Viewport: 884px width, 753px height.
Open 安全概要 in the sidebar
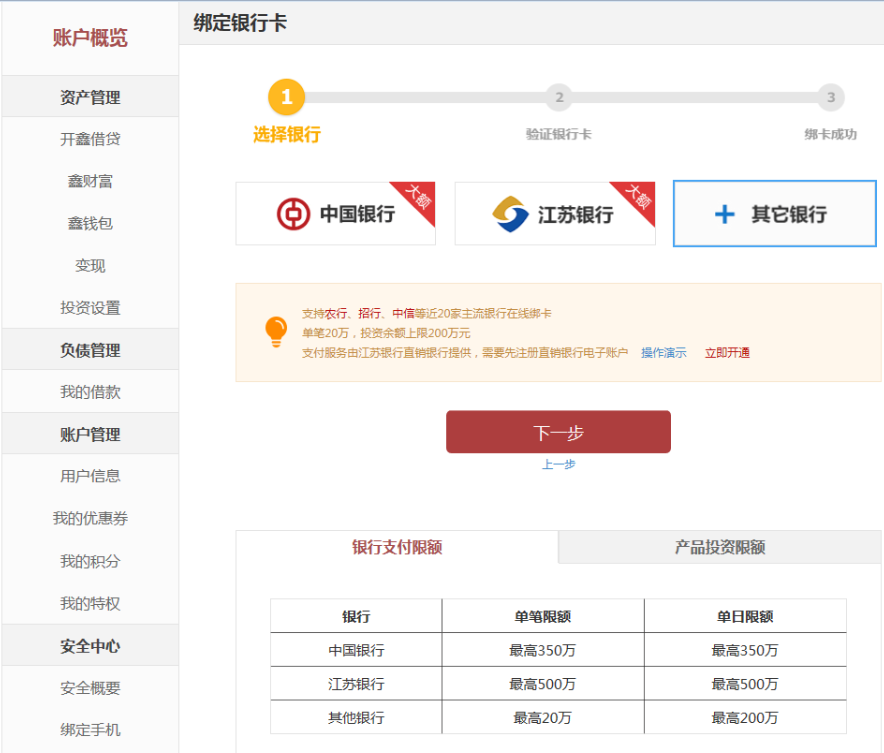[90, 688]
